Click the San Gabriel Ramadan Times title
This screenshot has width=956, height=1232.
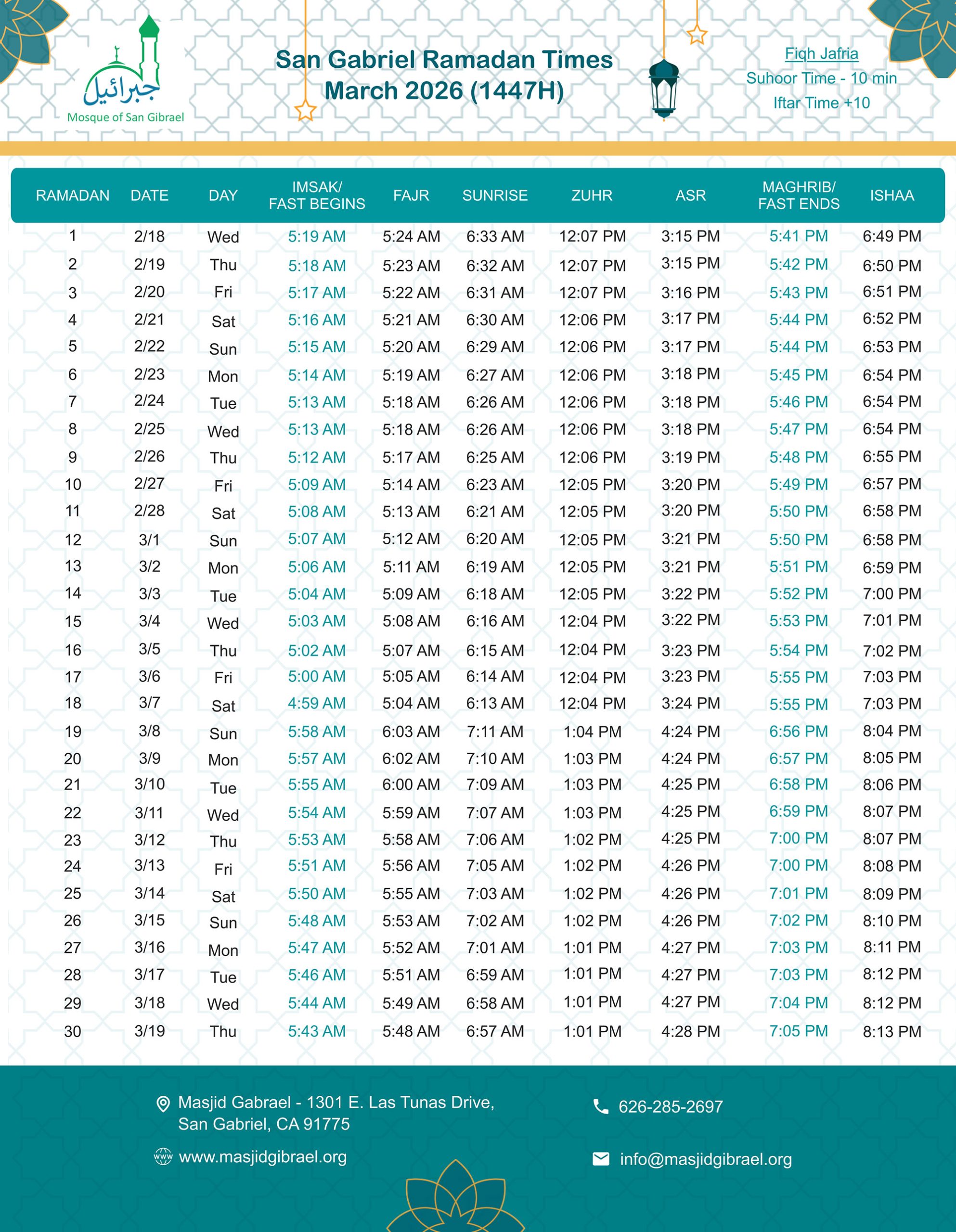coord(443,60)
